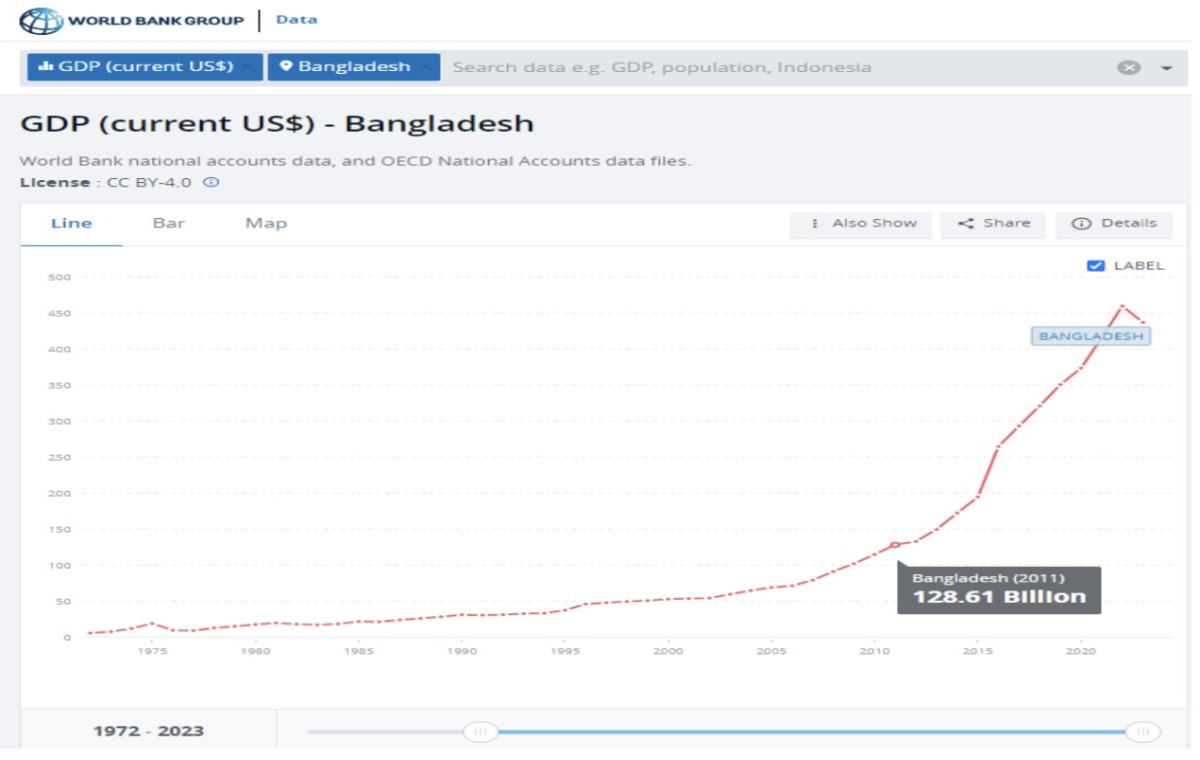Select the Bangladesh country chip
The image size is (1200, 760).
pyautogui.click(x=353, y=67)
